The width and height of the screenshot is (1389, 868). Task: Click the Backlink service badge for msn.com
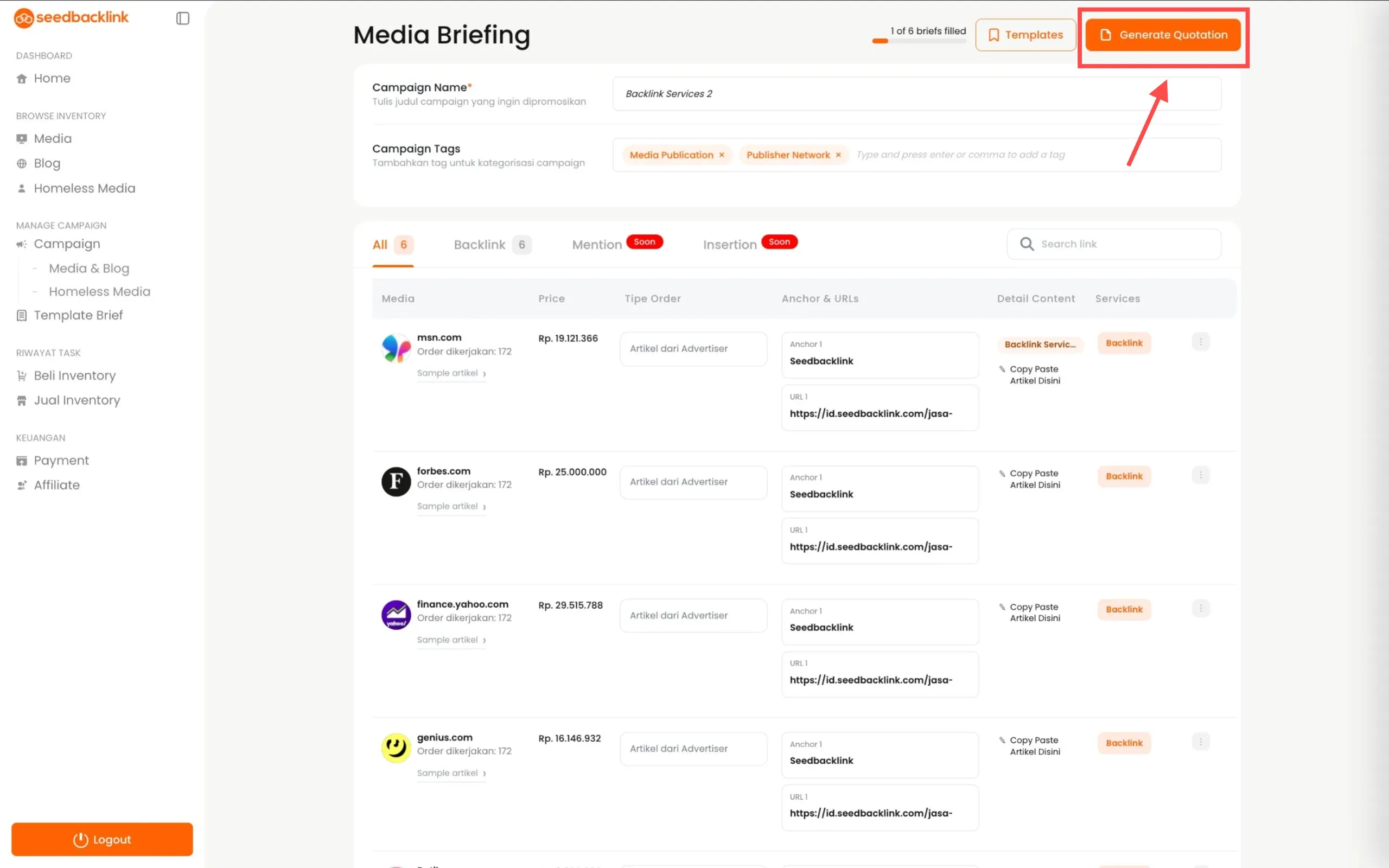pyautogui.click(x=1124, y=343)
